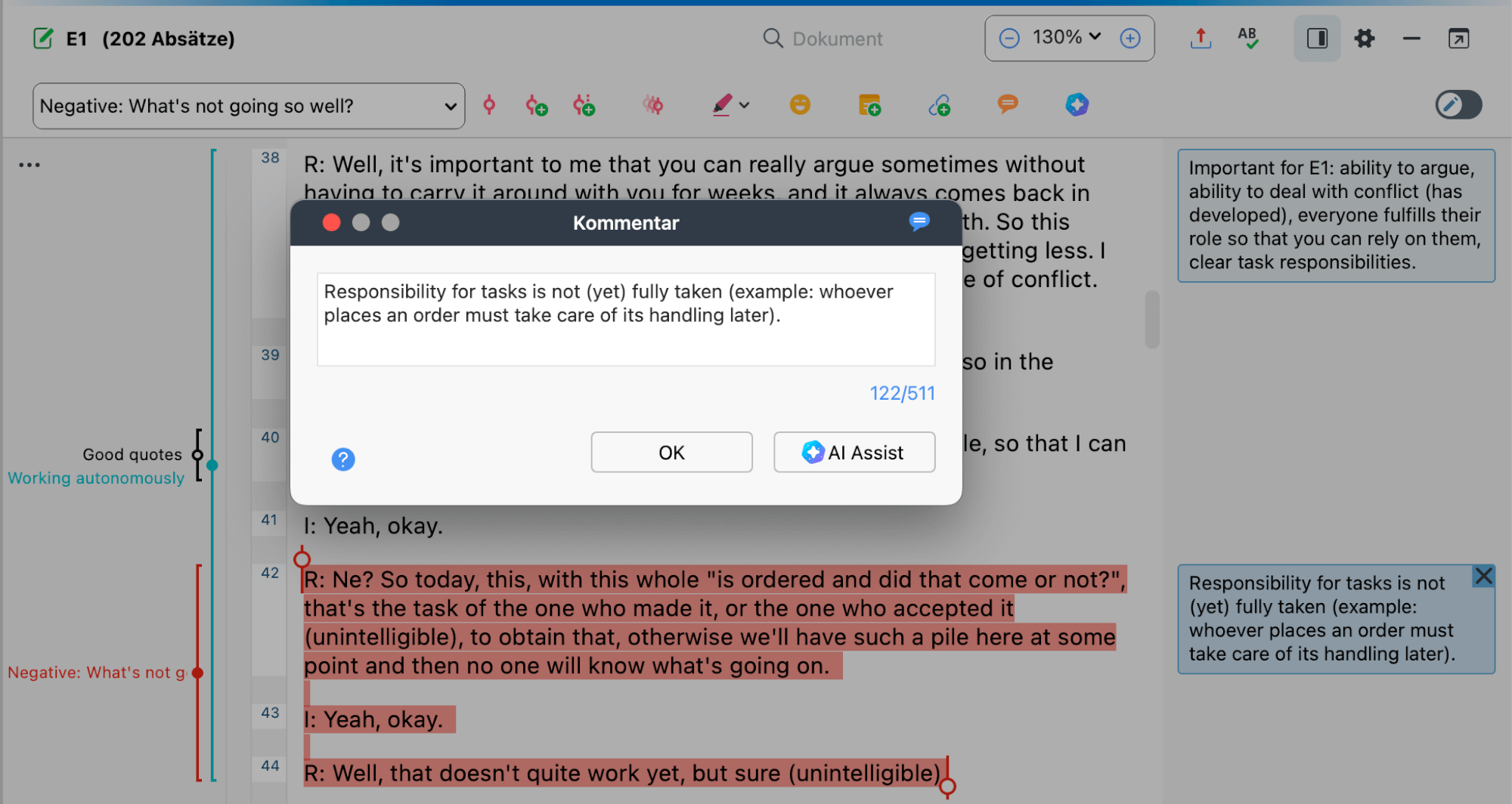The width and height of the screenshot is (1512, 804).
Task: Confirm the comment with OK
Action: (x=671, y=452)
